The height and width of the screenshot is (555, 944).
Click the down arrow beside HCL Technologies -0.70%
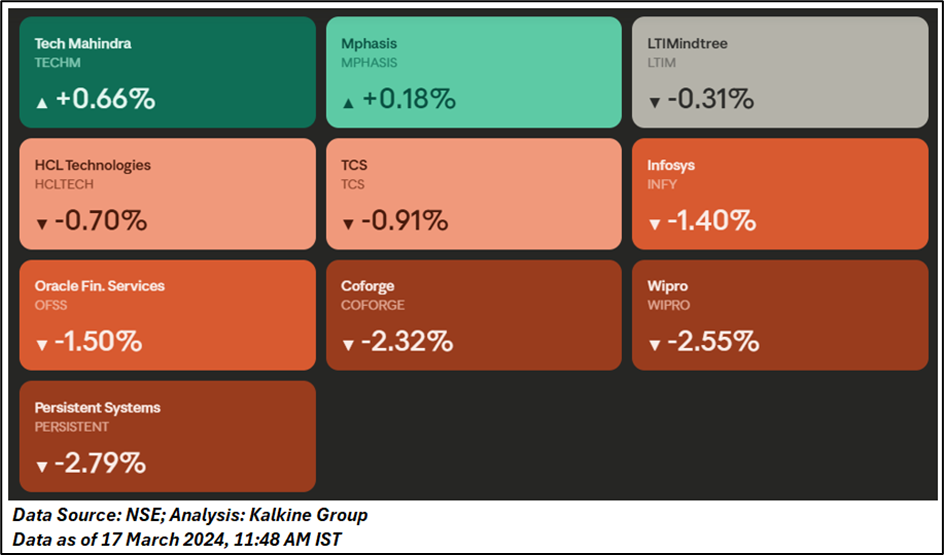pos(41,224)
